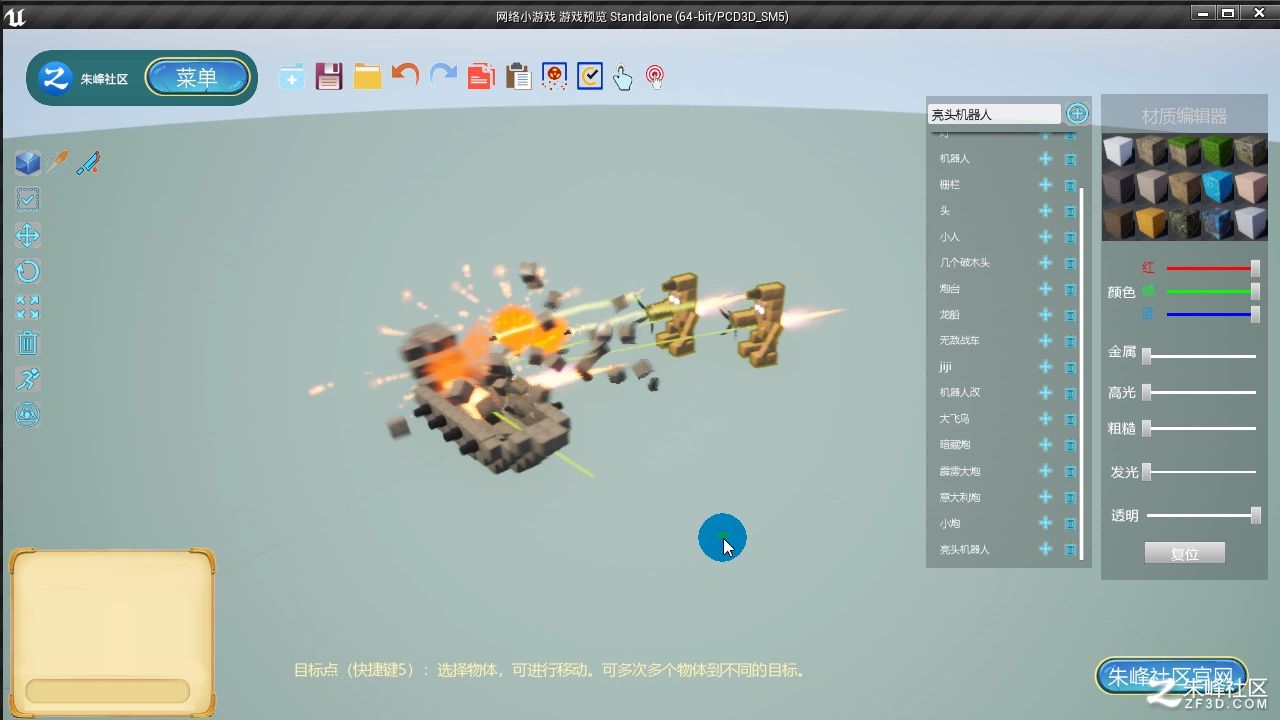Screen dimensions: 1280x720
Task: Select the rocket tool beside the cube
Action: (x=58, y=163)
